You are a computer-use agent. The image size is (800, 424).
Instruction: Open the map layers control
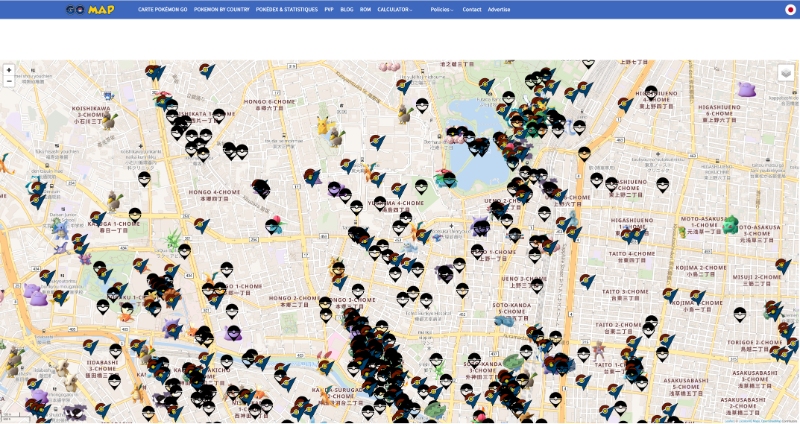pyautogui.click(x=786, y=73)
